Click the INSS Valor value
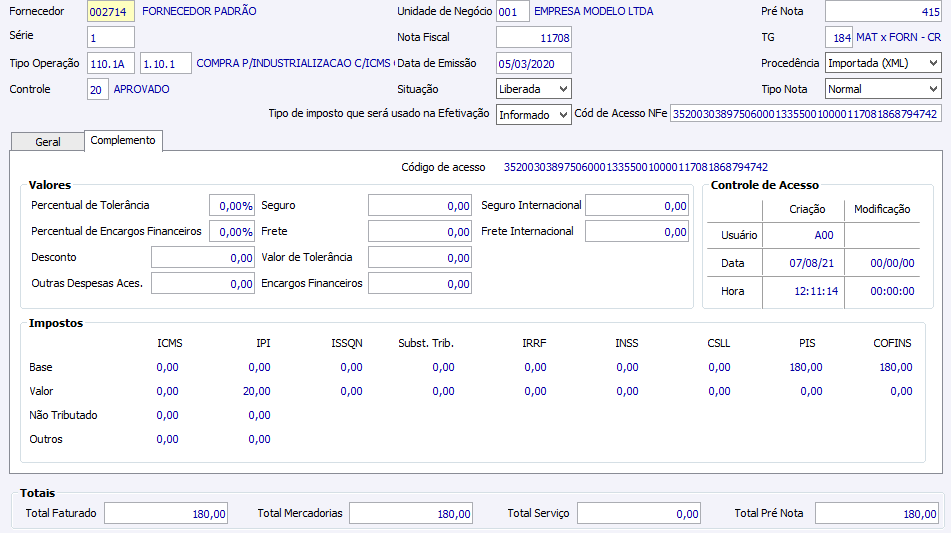The height and width of the screenshot is (533, 951). tap(627, 391)
